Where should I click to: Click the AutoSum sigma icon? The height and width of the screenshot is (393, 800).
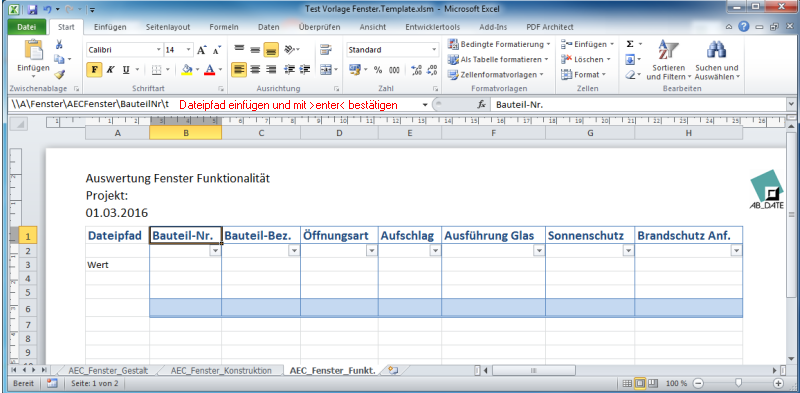coord(630,44)
